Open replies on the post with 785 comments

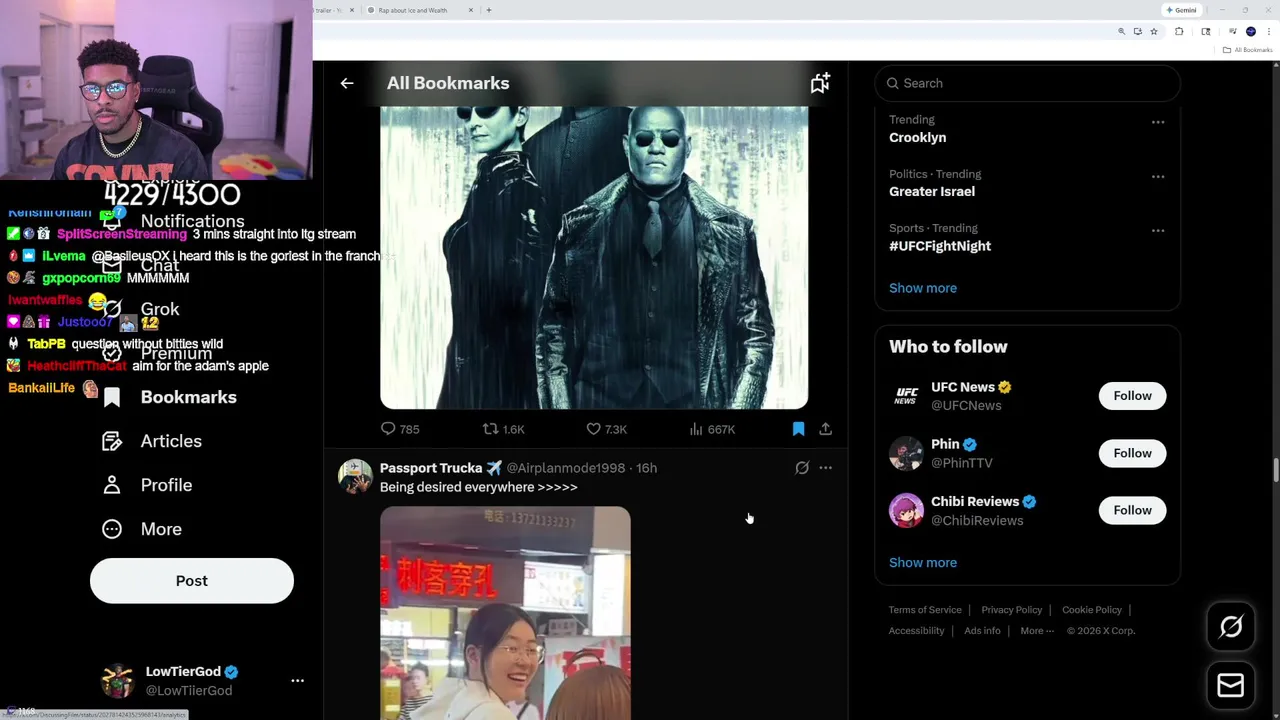click(x=399, y=429)
